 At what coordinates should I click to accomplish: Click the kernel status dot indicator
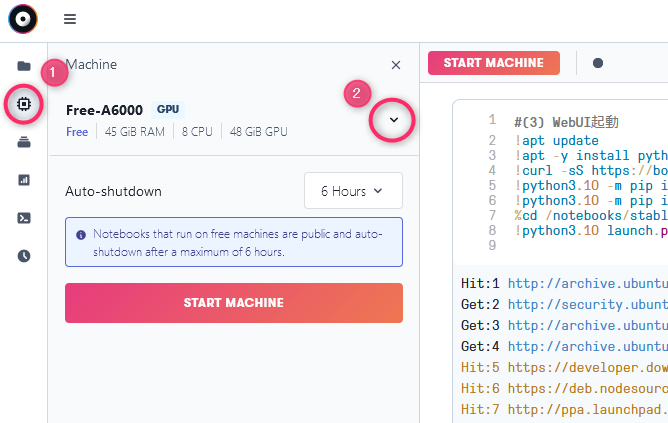(x=598, y=63)
